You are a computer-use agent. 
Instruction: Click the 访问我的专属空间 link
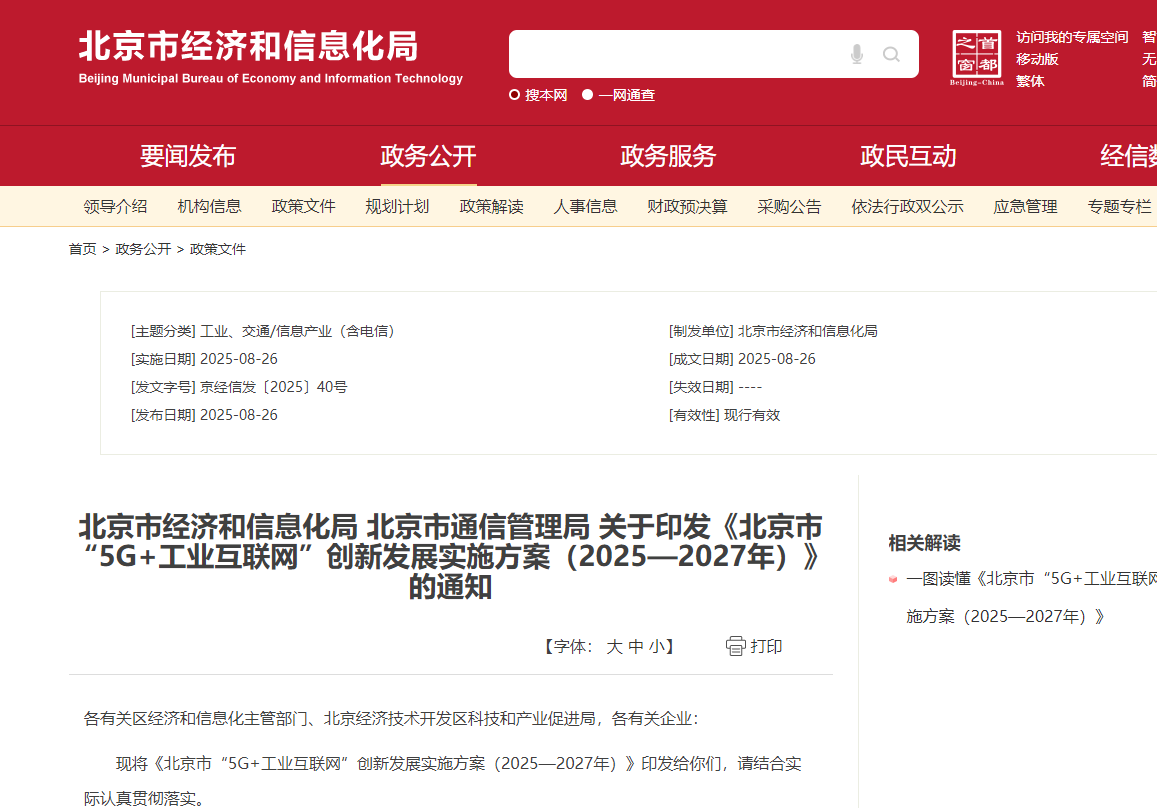(x=1072, y=37)
